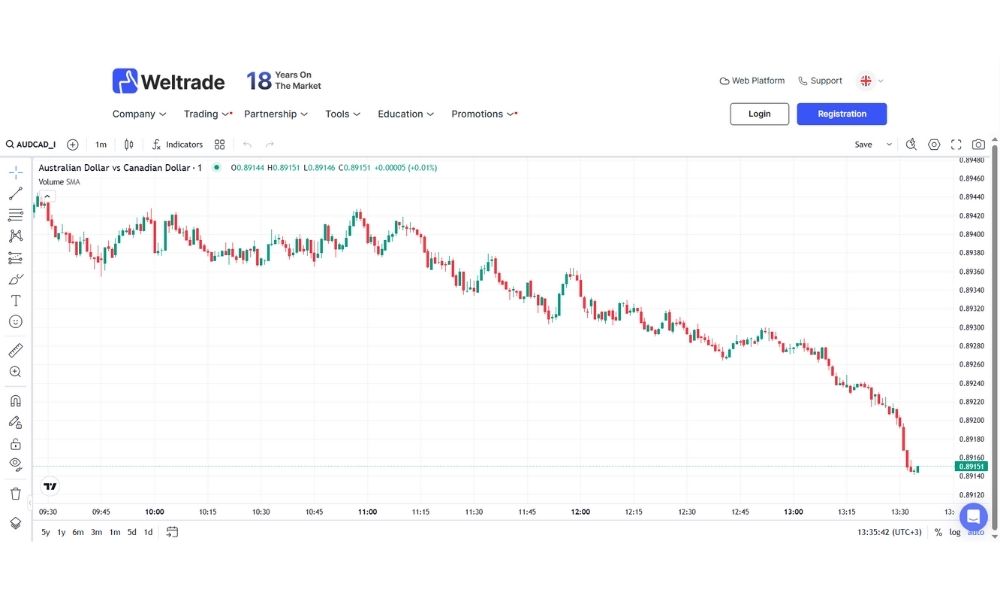The height and width of the screenshot is (600, 1000).
Task: Click the AUDCAD symbol search field
Action: (x=31, y=145)
